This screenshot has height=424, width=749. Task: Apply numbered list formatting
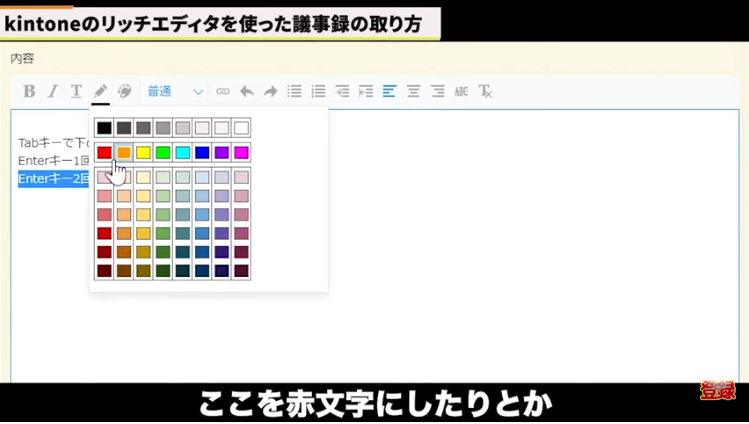click(x=318, y=91)
